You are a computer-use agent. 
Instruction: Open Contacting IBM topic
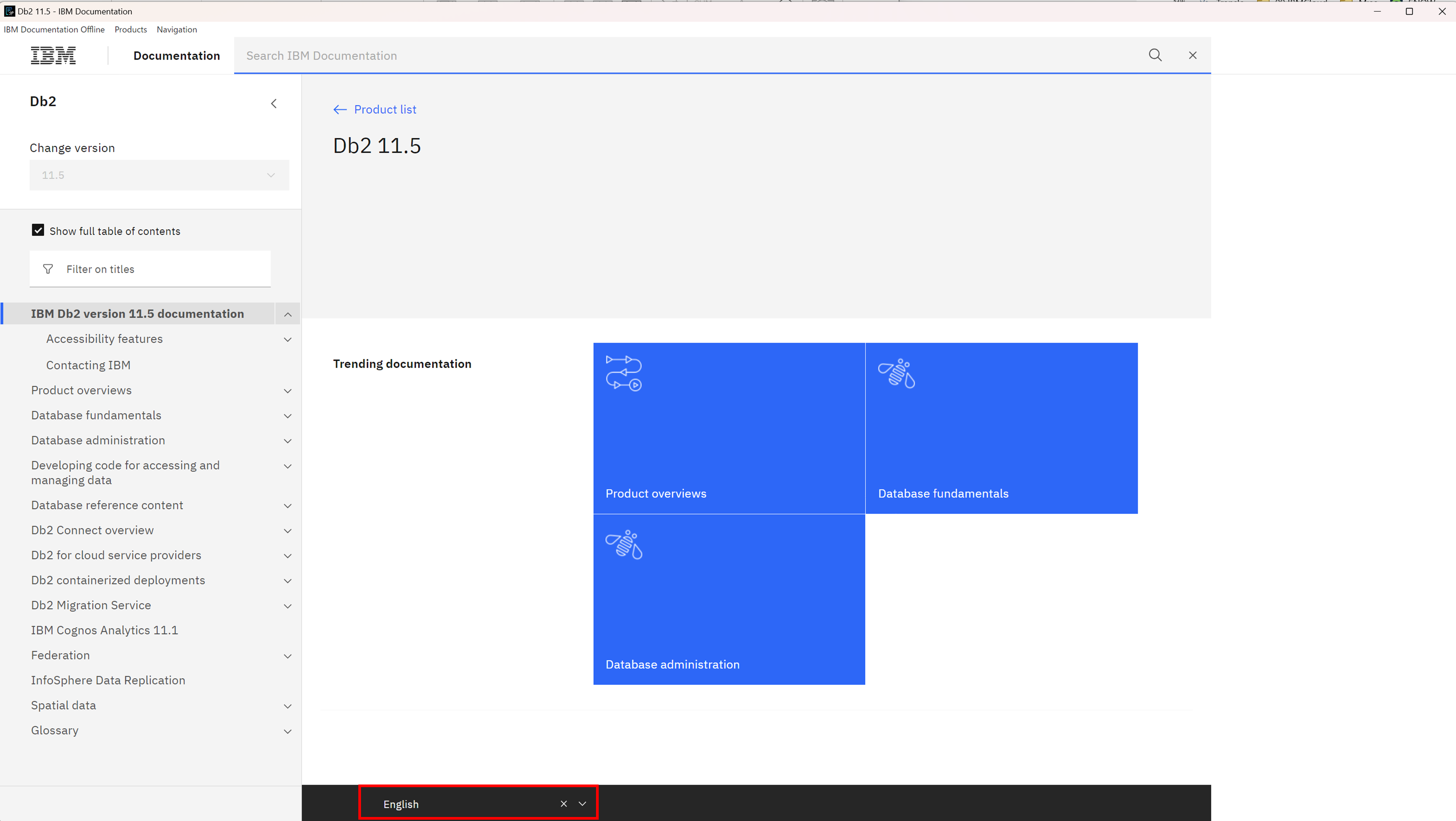click(88, 365)
